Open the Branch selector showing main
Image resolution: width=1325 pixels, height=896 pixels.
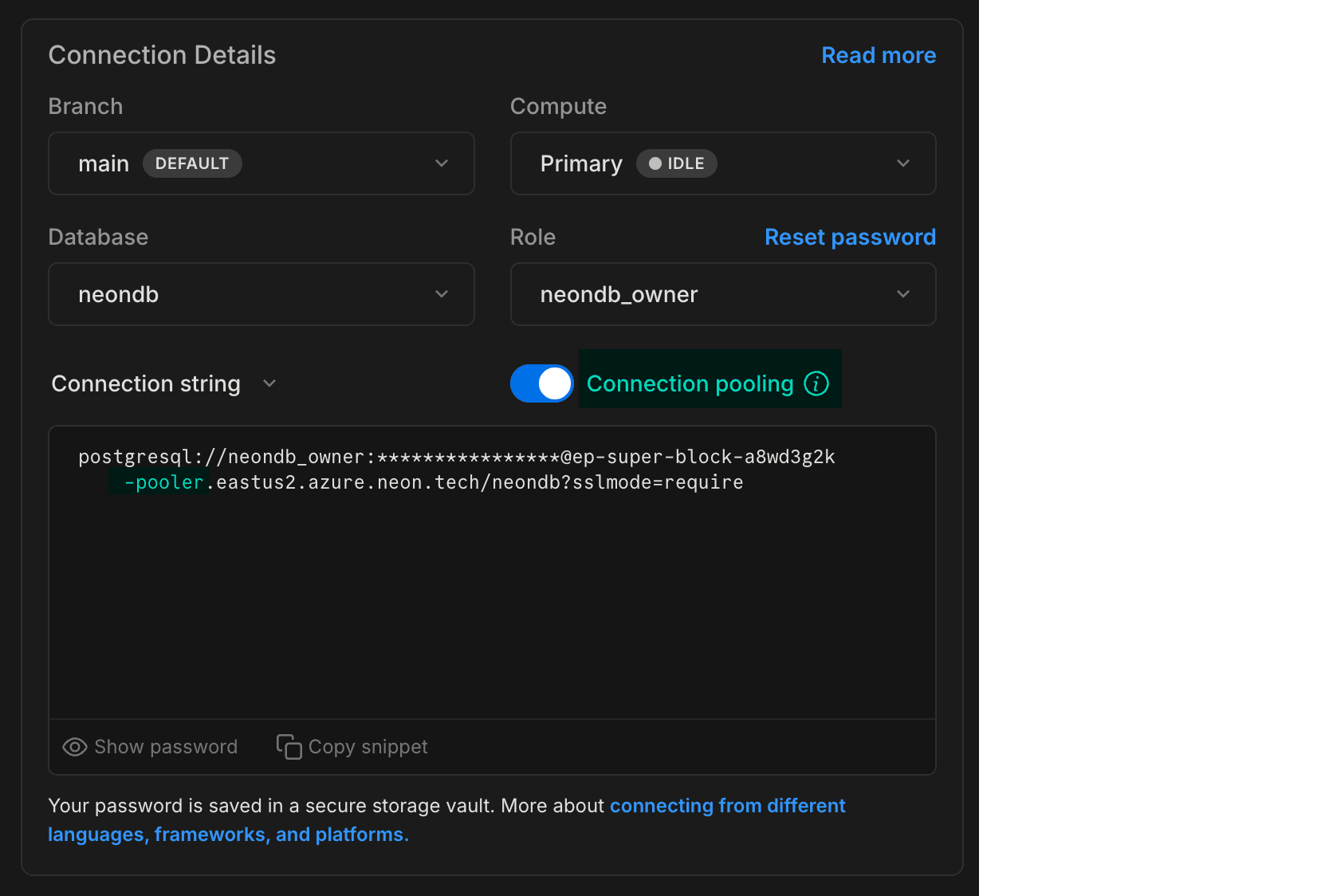[261, 163]
